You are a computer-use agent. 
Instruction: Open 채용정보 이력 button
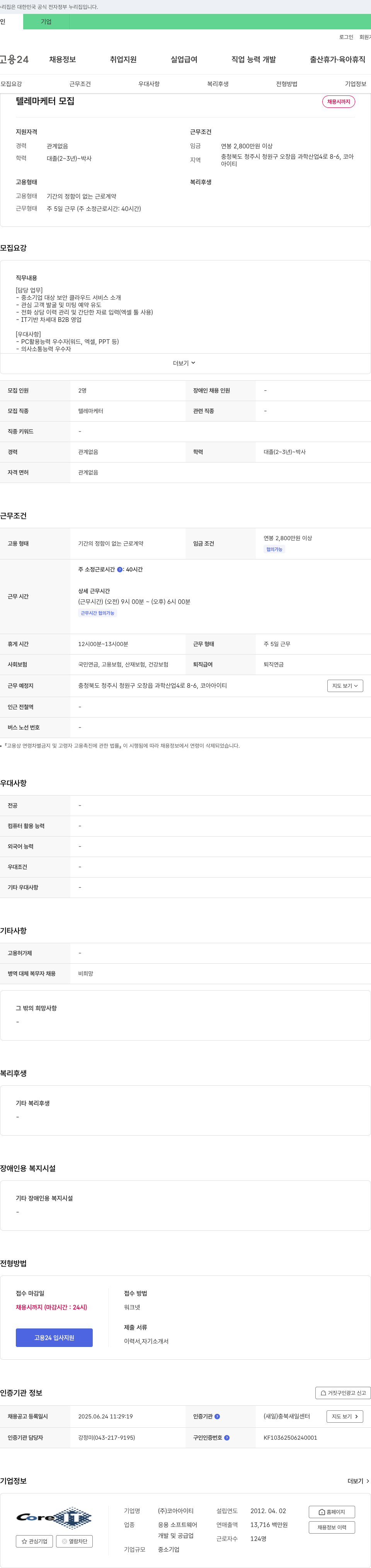click(x=332, y=1527)
